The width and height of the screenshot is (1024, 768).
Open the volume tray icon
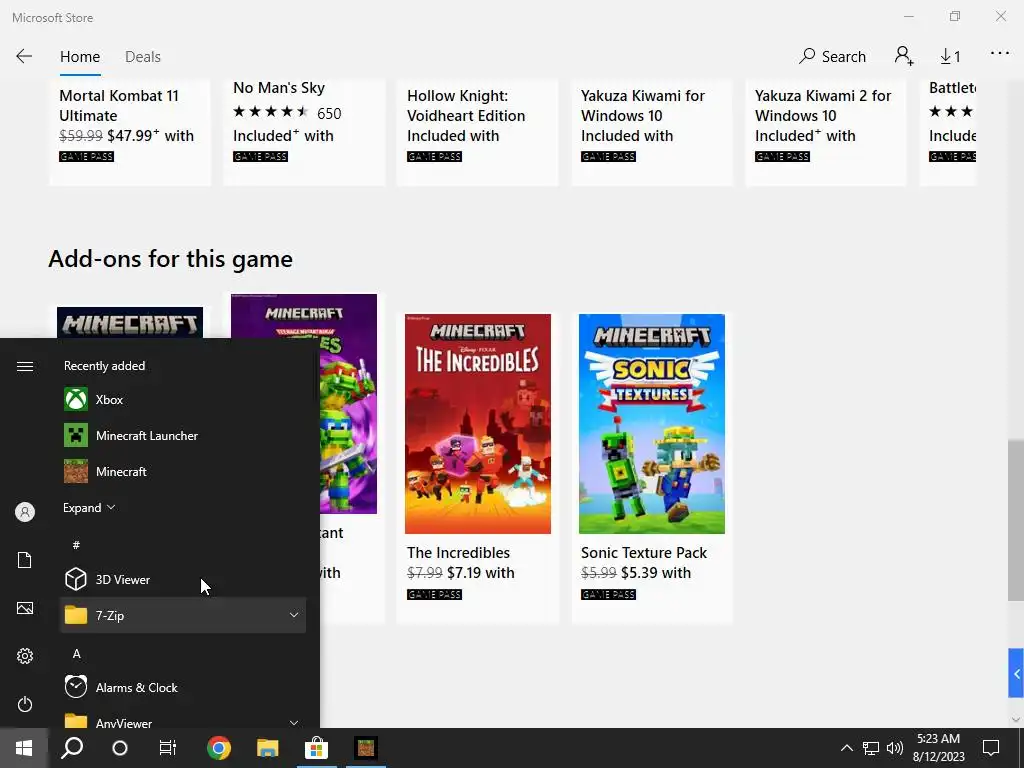tap(895, 748)
